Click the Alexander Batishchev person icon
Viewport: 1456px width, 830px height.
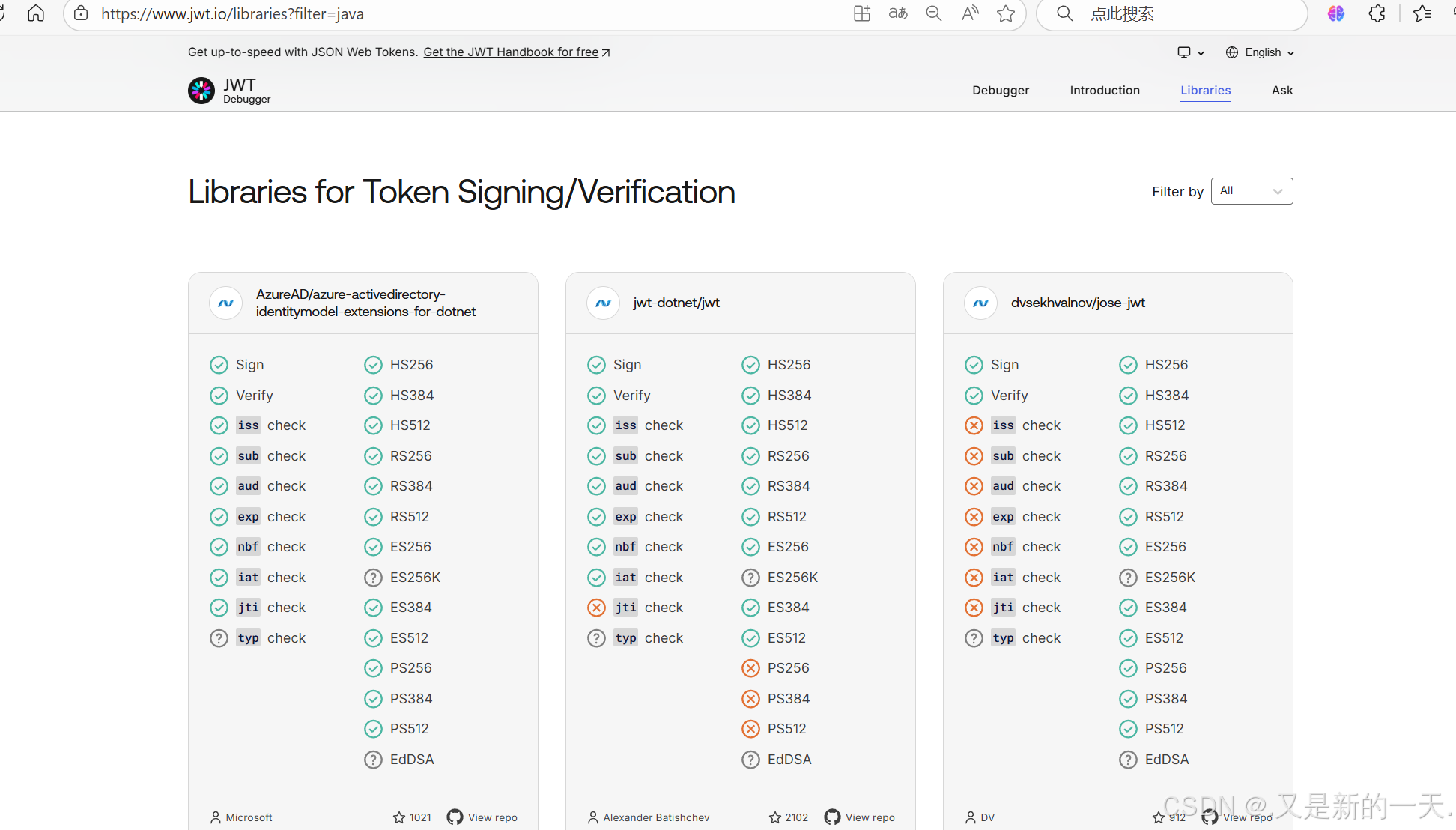pyautogui.click(x=593, y=817)
